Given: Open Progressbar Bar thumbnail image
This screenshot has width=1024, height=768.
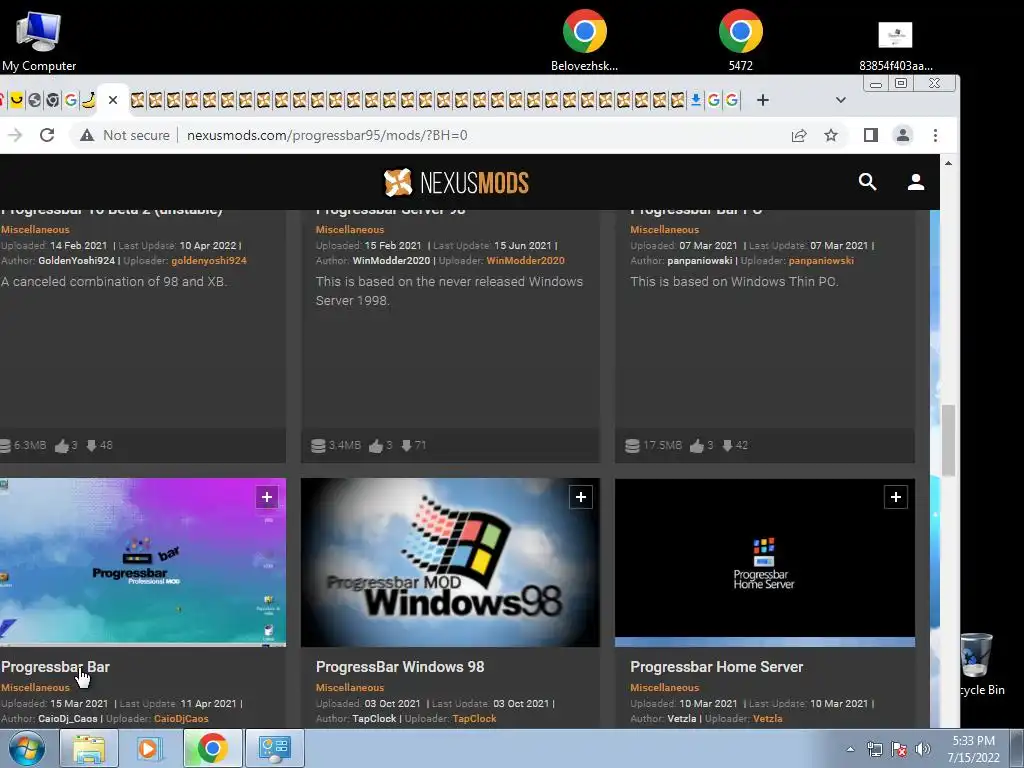Looking at the screenshot, I should 142,562.
